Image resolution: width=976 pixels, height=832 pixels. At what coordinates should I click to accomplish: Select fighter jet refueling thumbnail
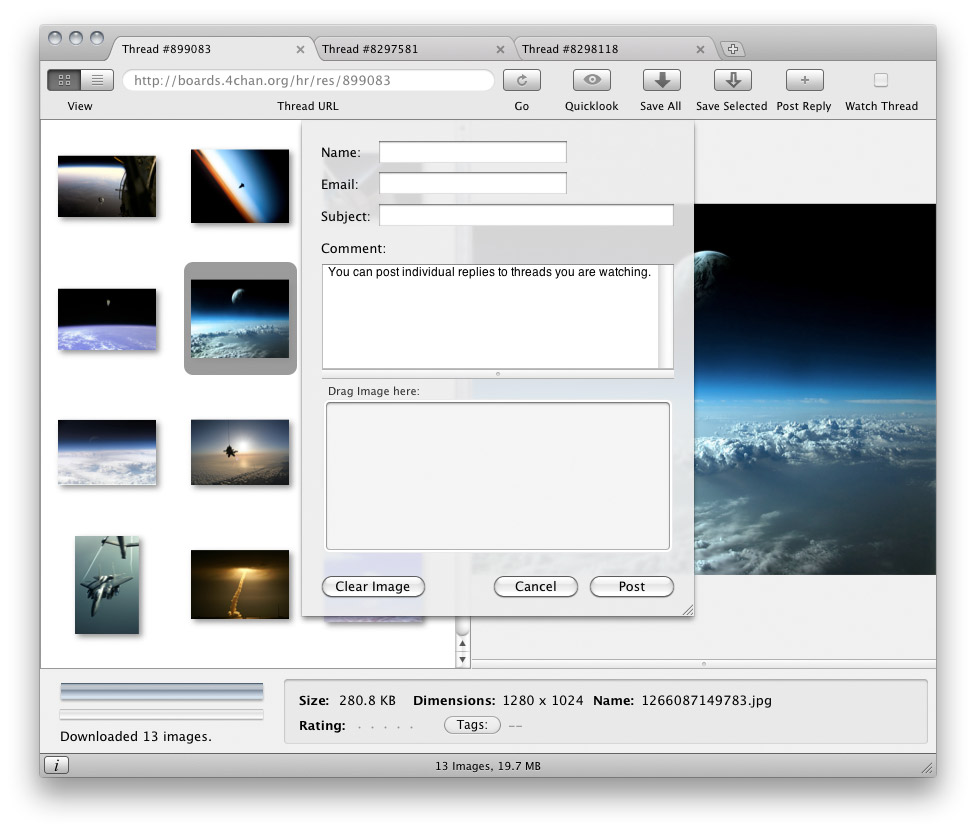click(107, 585)
